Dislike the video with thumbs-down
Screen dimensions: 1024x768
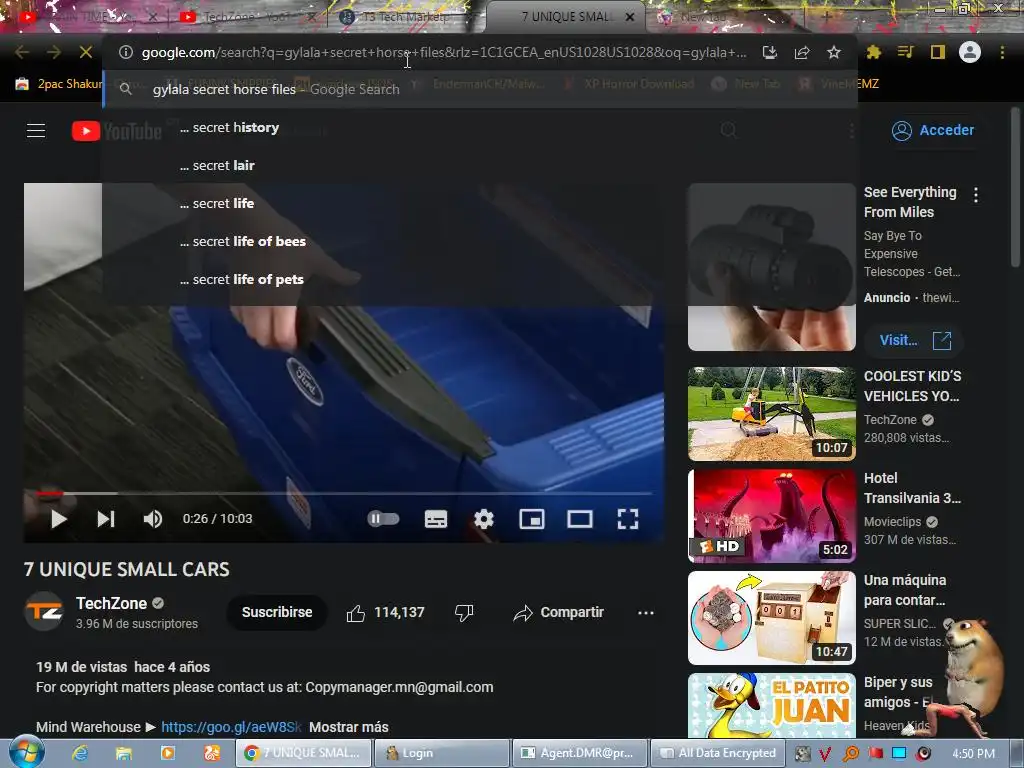[464, 613]
